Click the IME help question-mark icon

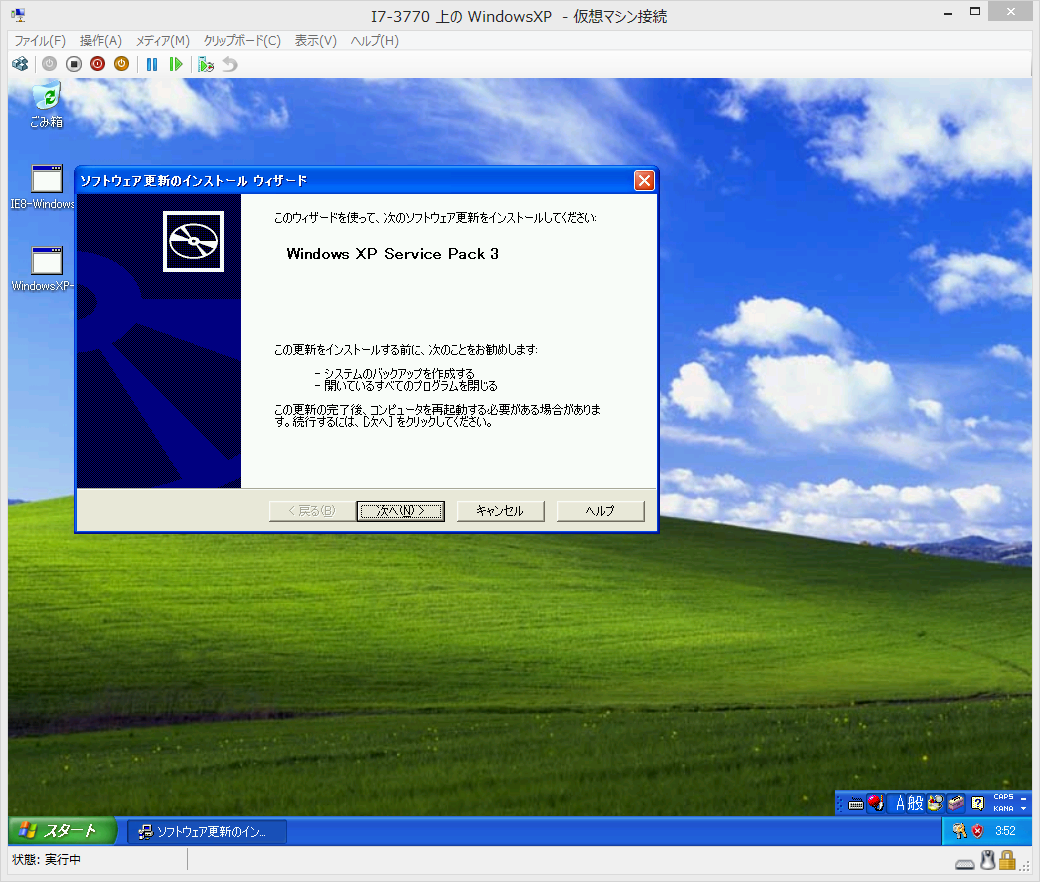pos(977,804)
